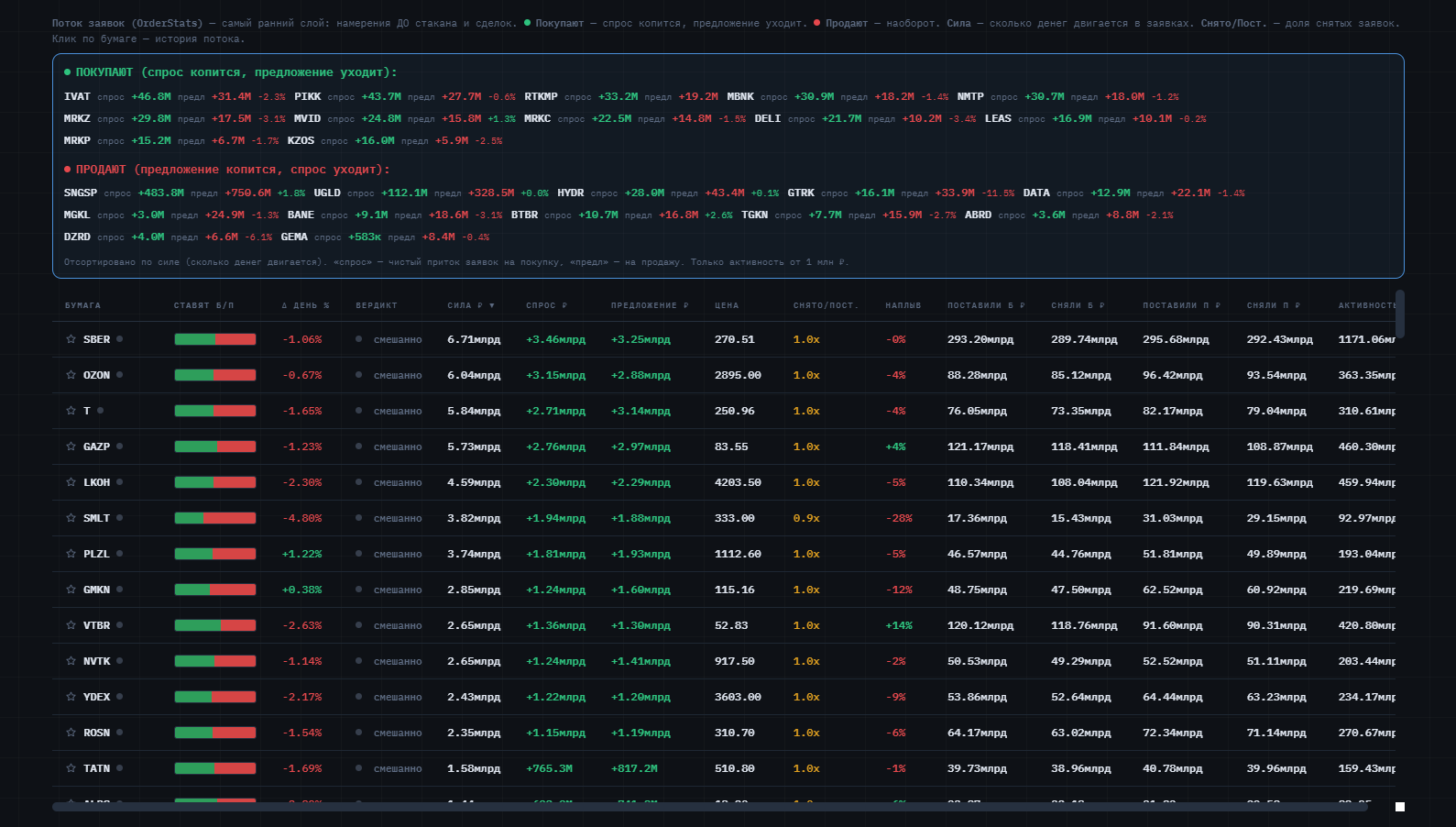Select PLZL day change +1.22%

point(302,554)
